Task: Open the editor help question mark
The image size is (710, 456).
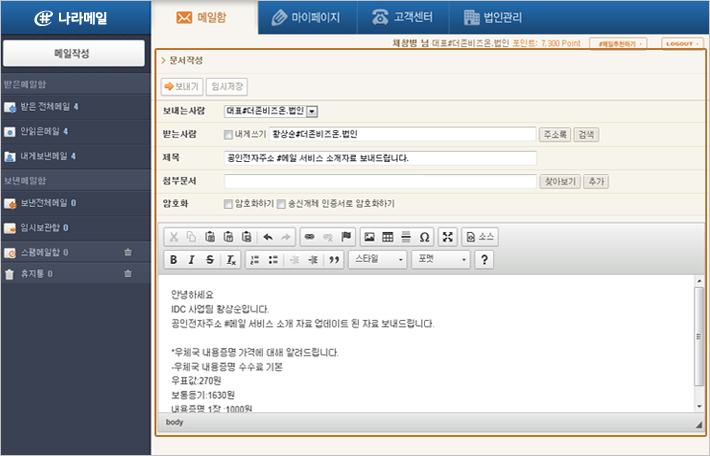Action: click(484, 259)
